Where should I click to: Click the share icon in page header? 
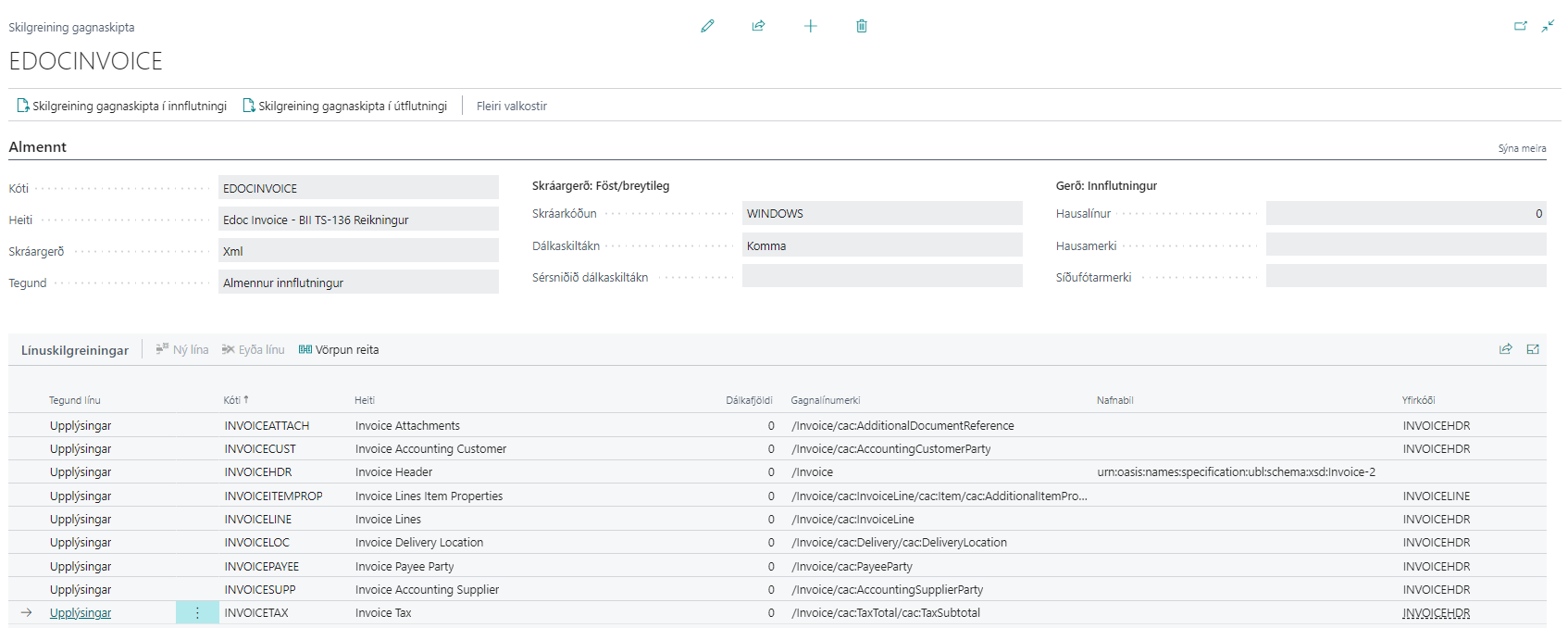point(758,26)
